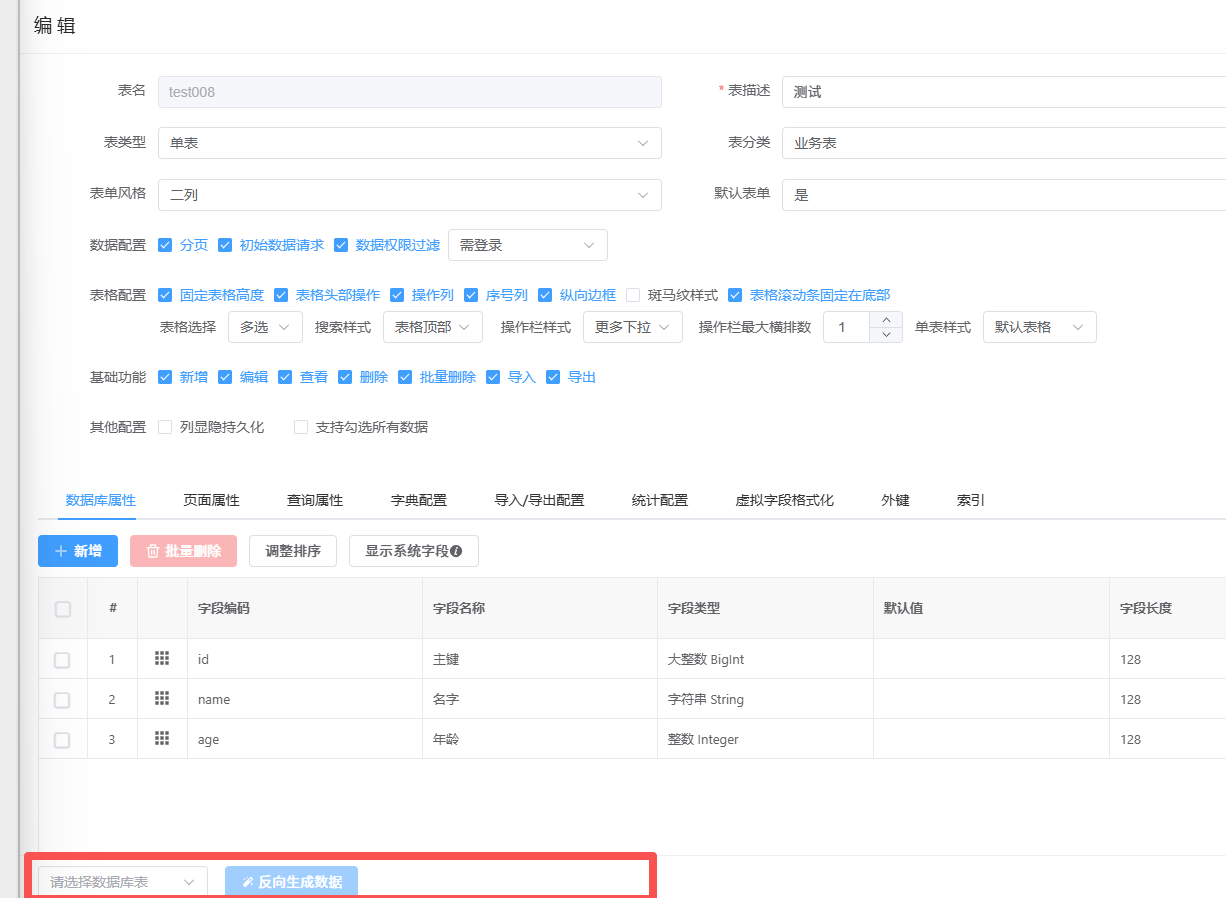Click the drag handle icon for age row
This screenshot has width=1226, height=898.
162,738
